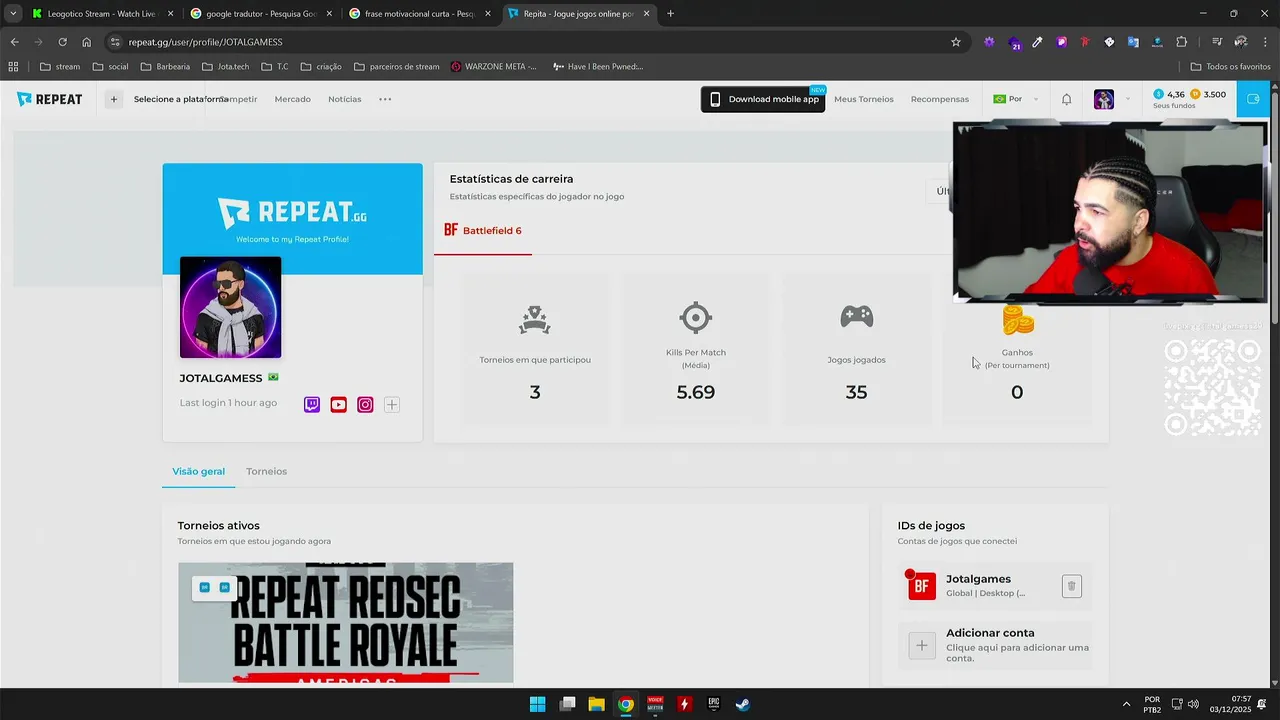Open Notícias in the navbar
1280x720 pixels.
pos(345,99)
